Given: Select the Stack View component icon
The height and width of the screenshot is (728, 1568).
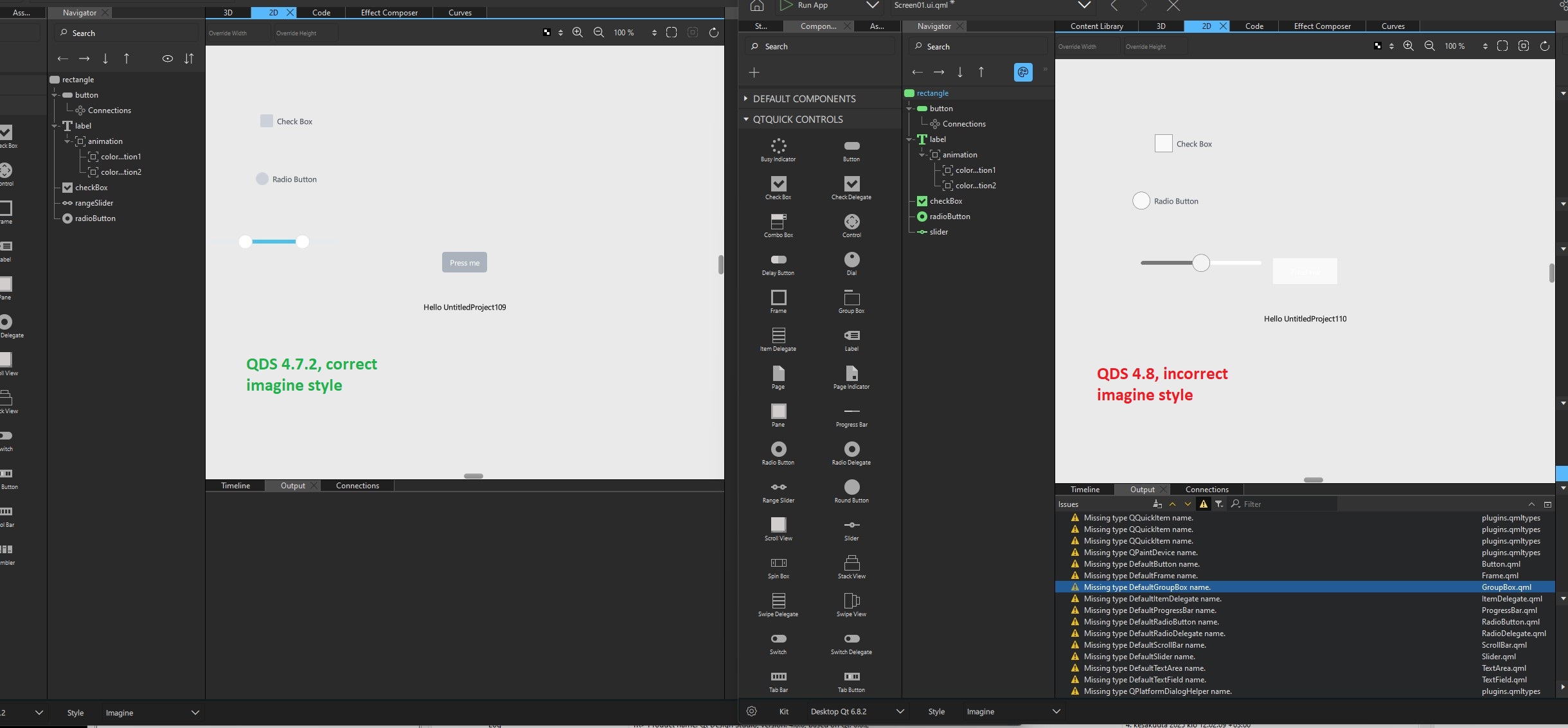Looking at the screenshot, I should pyautogui.click(x=851, y=563).
